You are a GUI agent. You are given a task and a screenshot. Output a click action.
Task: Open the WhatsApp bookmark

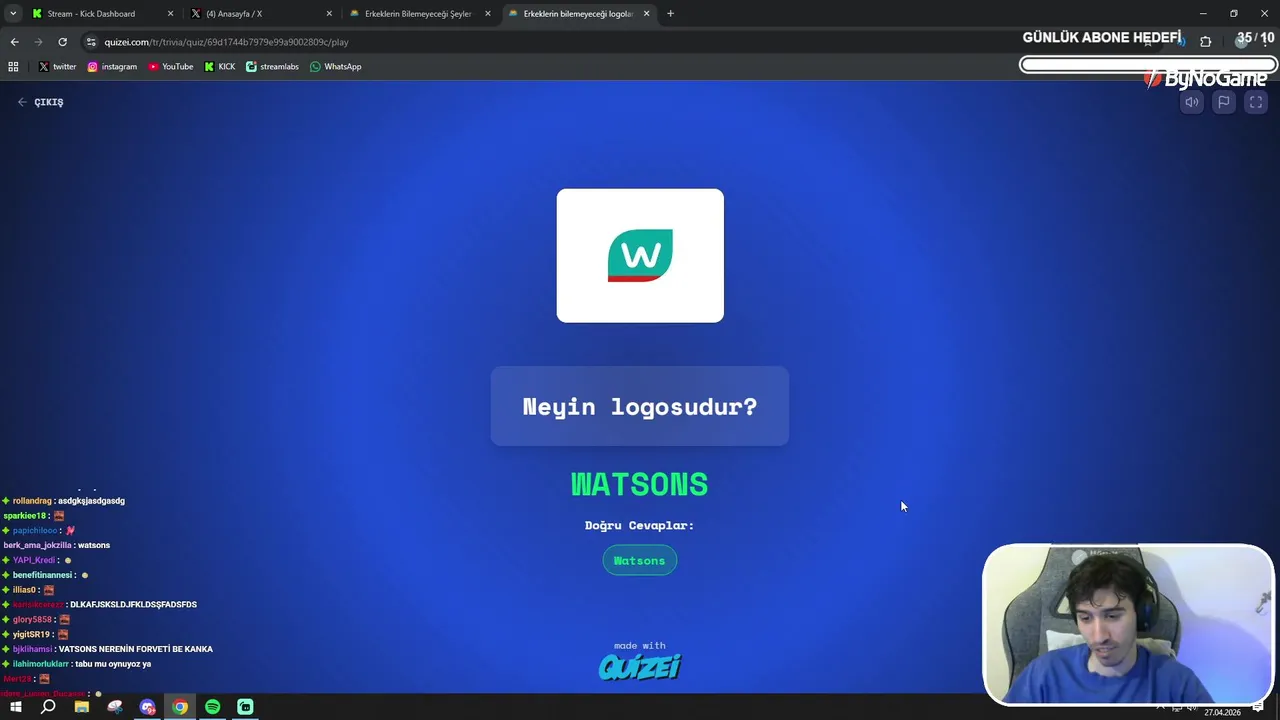(336, 67)
